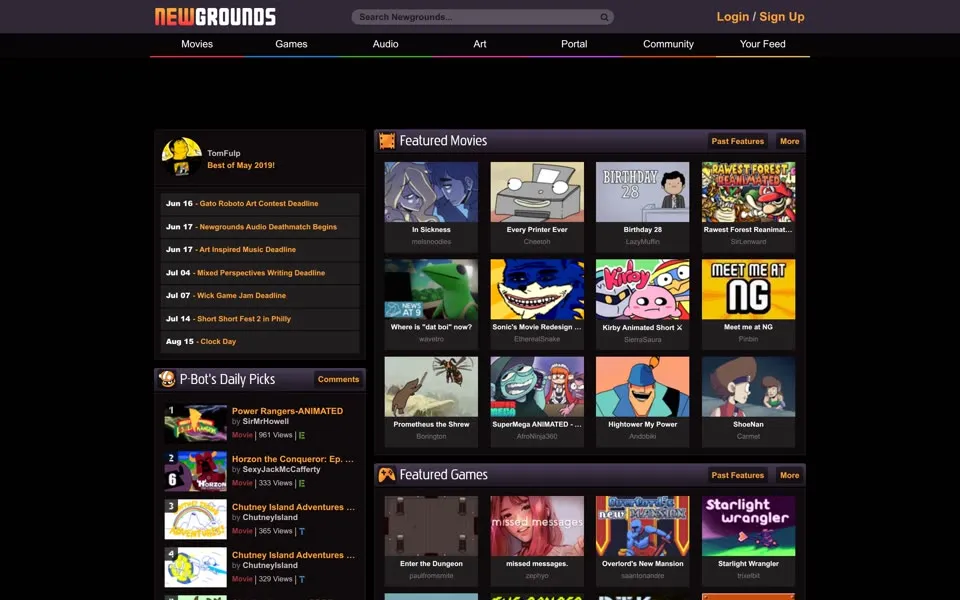Click Past Features in Featured Movies
This screenshot has height=600, width=960.
(738, 141)
